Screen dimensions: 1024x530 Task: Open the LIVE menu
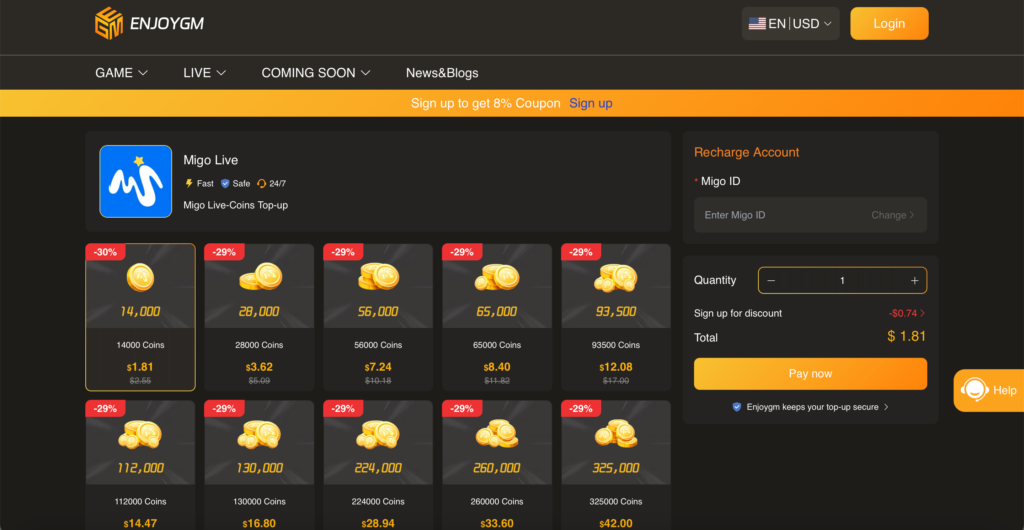(x=204, y=73)
